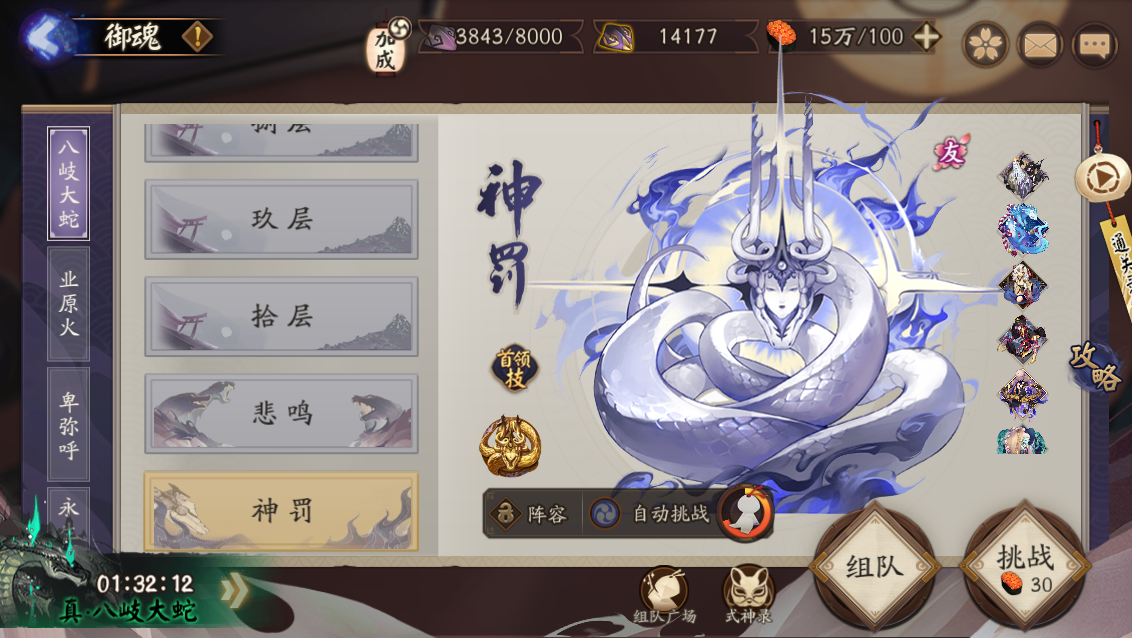This screenshot has height=638, width=1132.
Task: Open the mail envelope icon
Action: [1040, 45]
